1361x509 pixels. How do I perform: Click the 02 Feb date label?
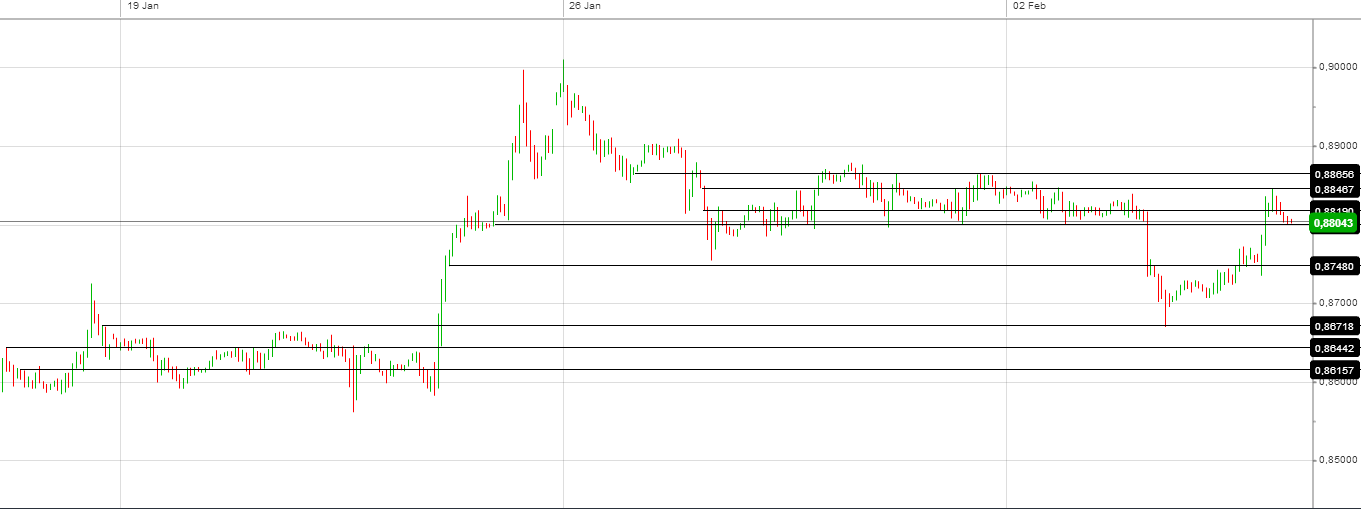tap(1029, 6)
